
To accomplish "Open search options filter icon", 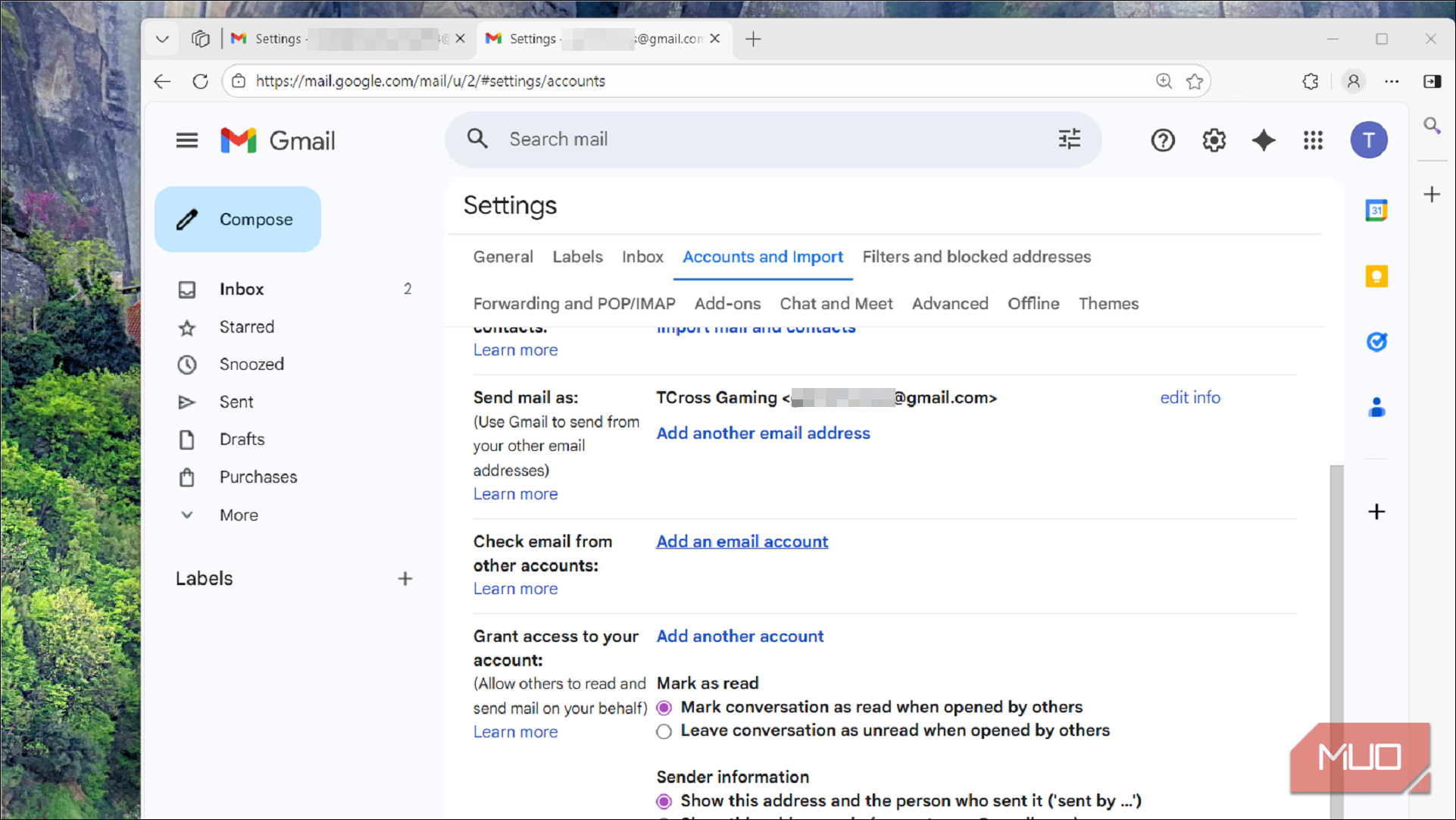I will [x=1069, y=139].
